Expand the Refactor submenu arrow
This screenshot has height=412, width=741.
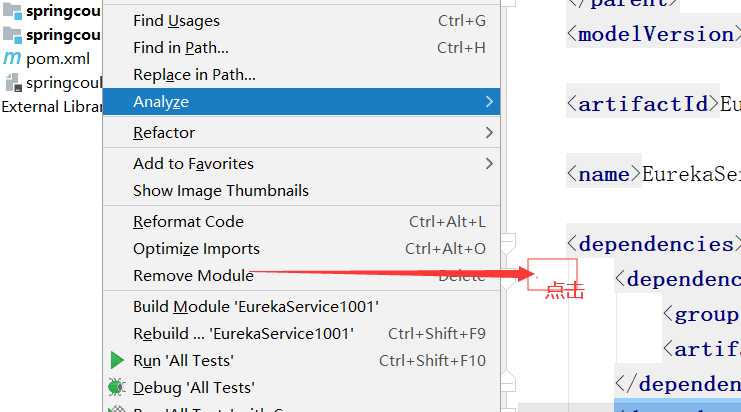coord(488,132)
